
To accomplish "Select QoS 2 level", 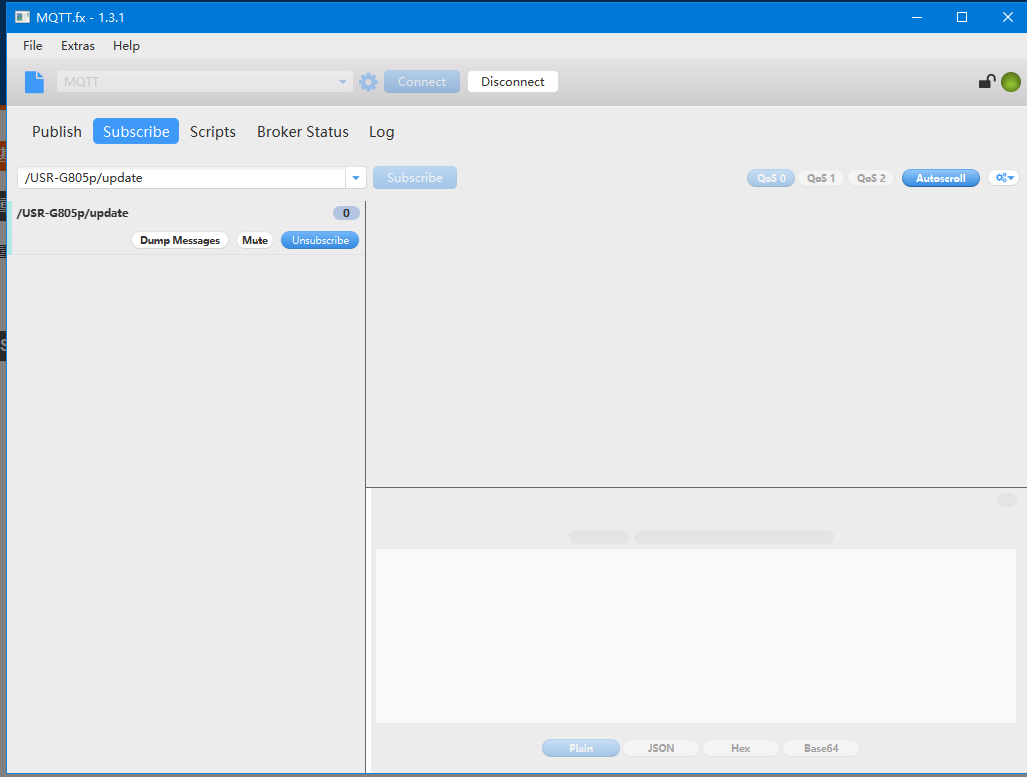I will coord(871,178).
